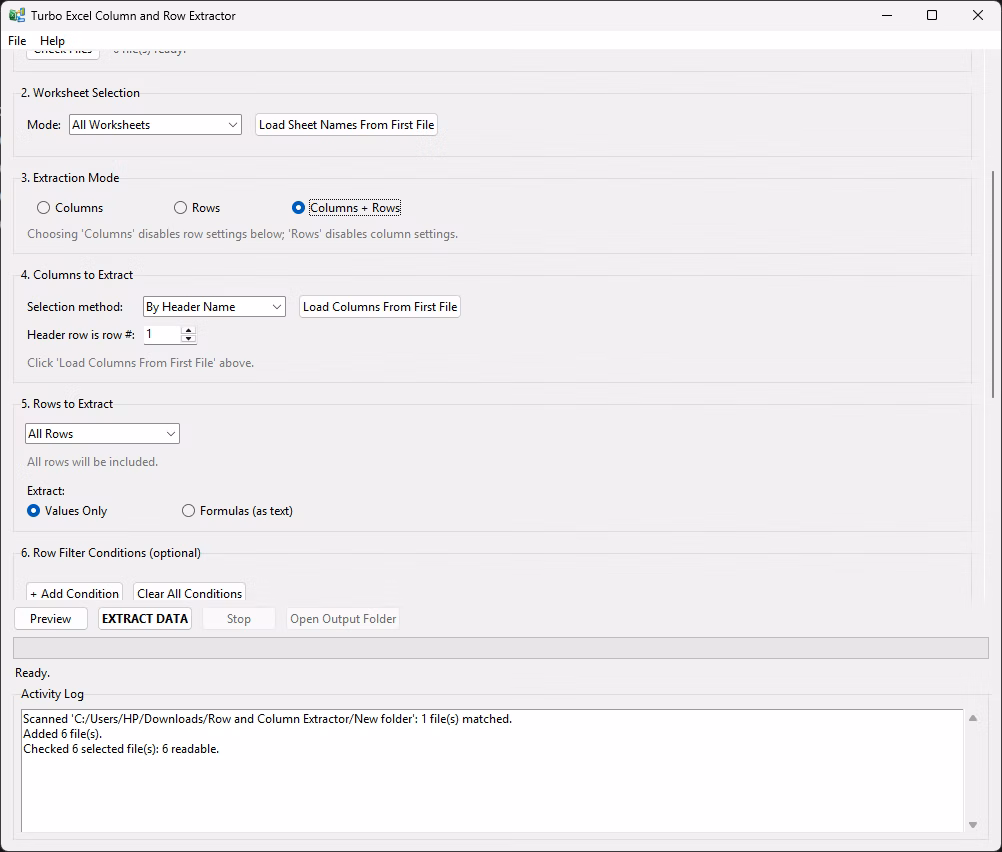Click the extraction progress bar
The image size is (1002, 852).
[500, 648]
